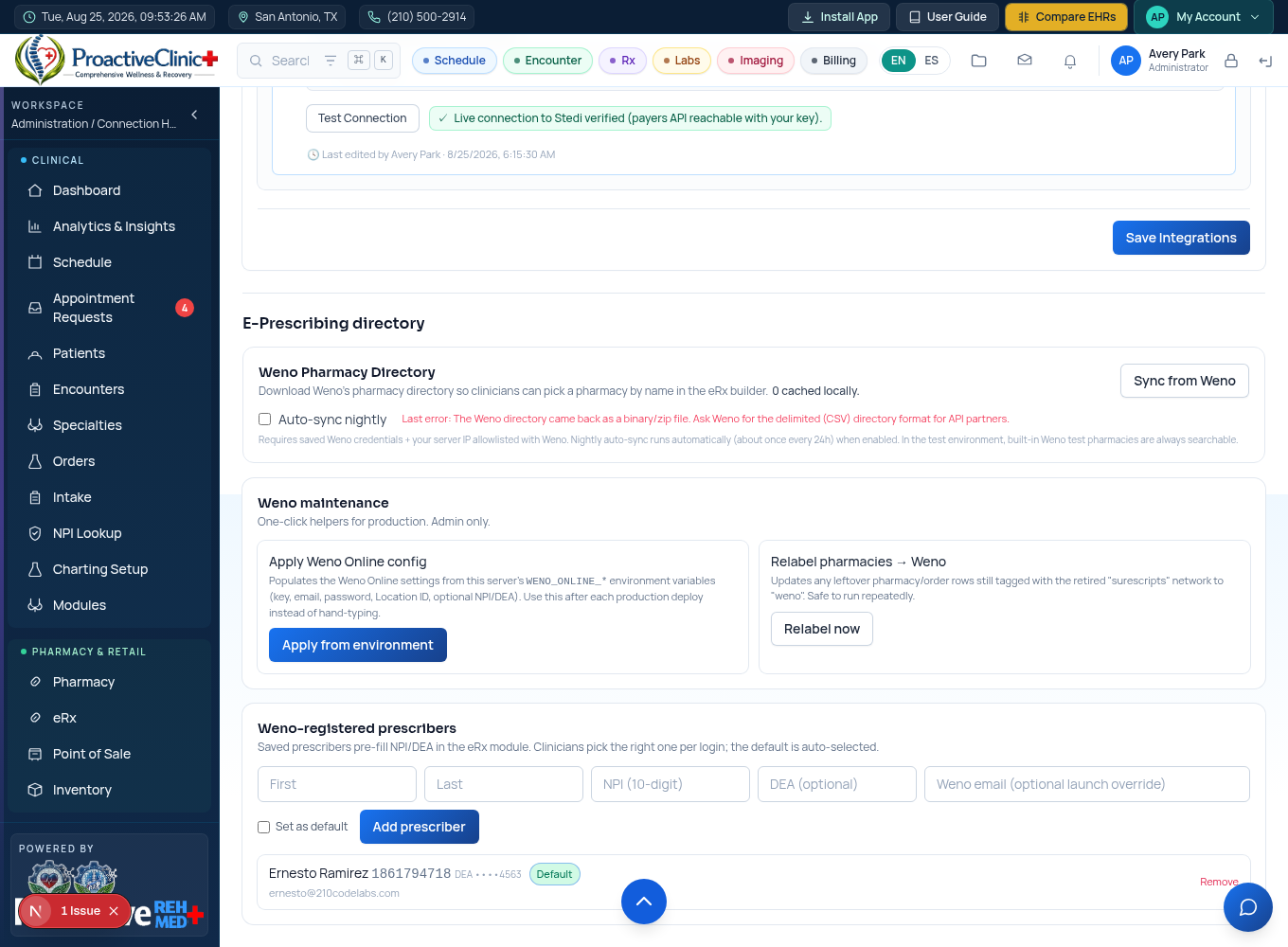Image resolution: width=1288 pixels, height=947 pixels.
Task: Open the Imaging quick tab
Action: click(x=756, y=61)
